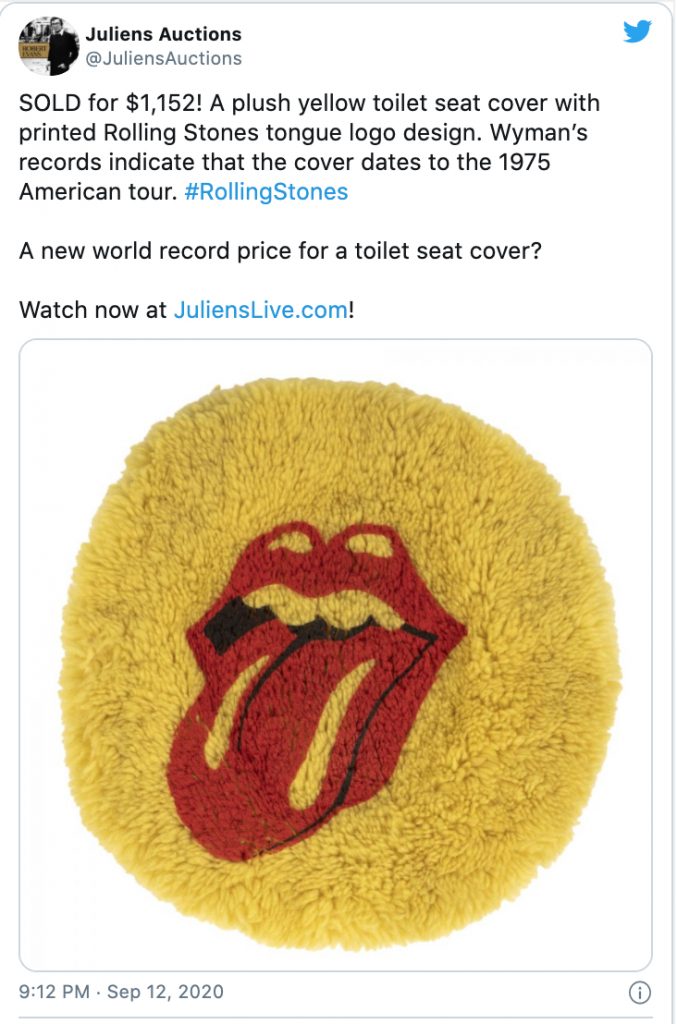
Task: Click the Sep 12, 2020 date
Action: click(165, 992)
